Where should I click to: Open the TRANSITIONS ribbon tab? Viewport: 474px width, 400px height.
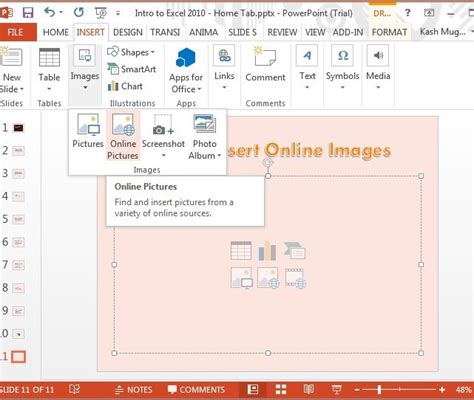click(x=165, y=32)
